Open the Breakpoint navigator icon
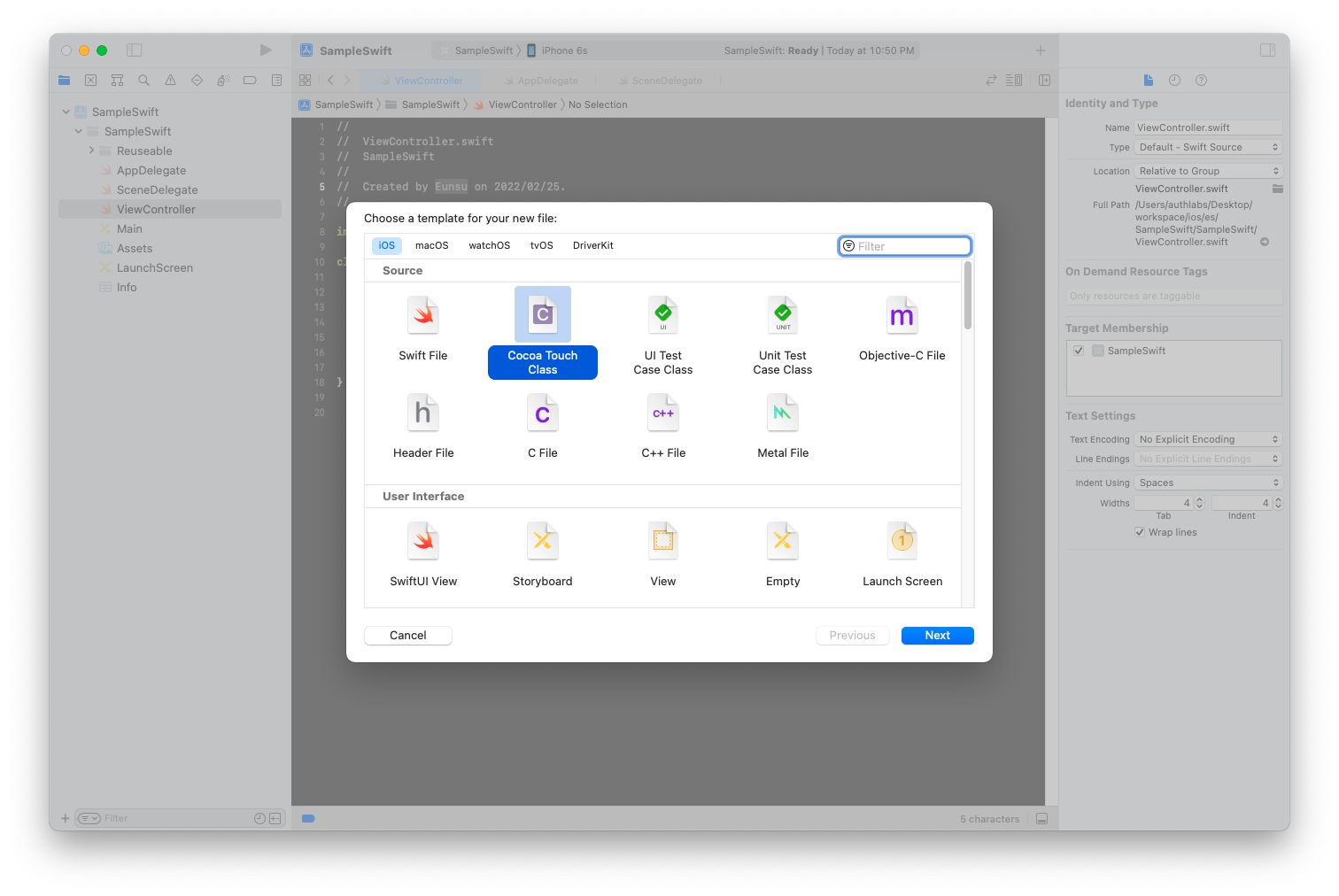 250,81
